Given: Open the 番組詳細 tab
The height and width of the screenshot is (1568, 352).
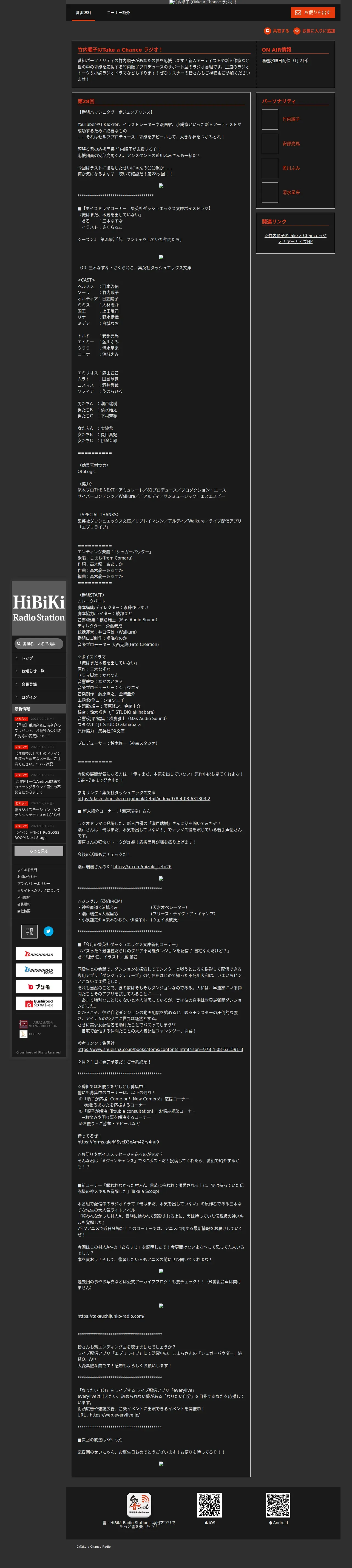Looking at the screenshot, I should pyautogui.click(x=83, y=13).
